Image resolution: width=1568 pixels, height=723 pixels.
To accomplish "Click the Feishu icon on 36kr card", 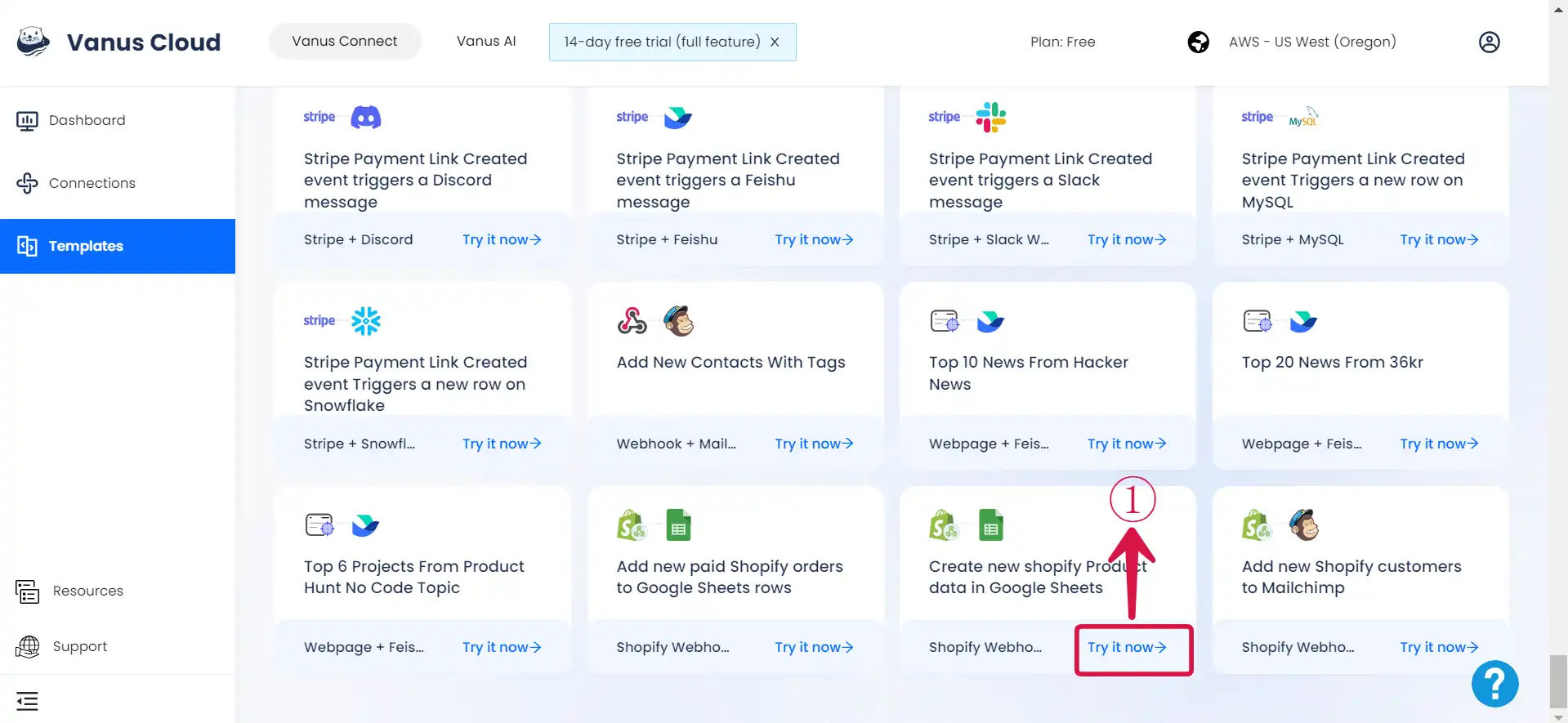I will [1303, 322].
